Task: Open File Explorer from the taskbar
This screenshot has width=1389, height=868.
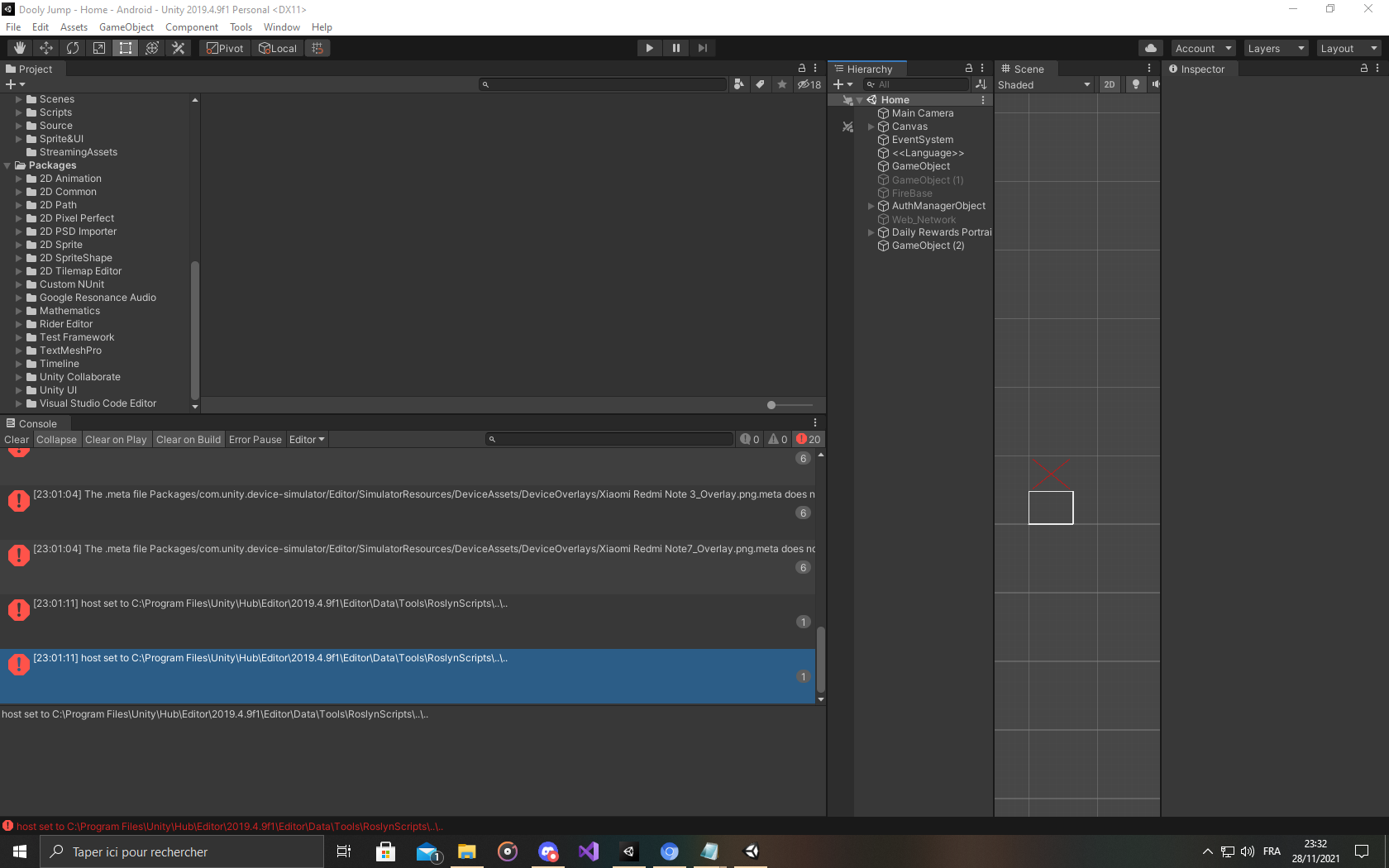Action: click(x=467, y=851)
